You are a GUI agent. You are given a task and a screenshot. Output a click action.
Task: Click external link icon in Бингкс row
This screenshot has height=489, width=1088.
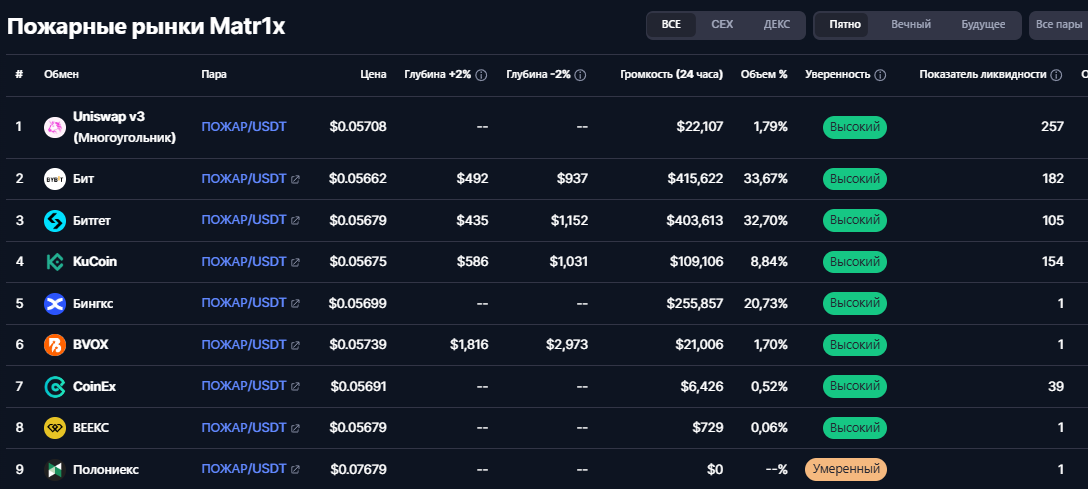[296, 304]
